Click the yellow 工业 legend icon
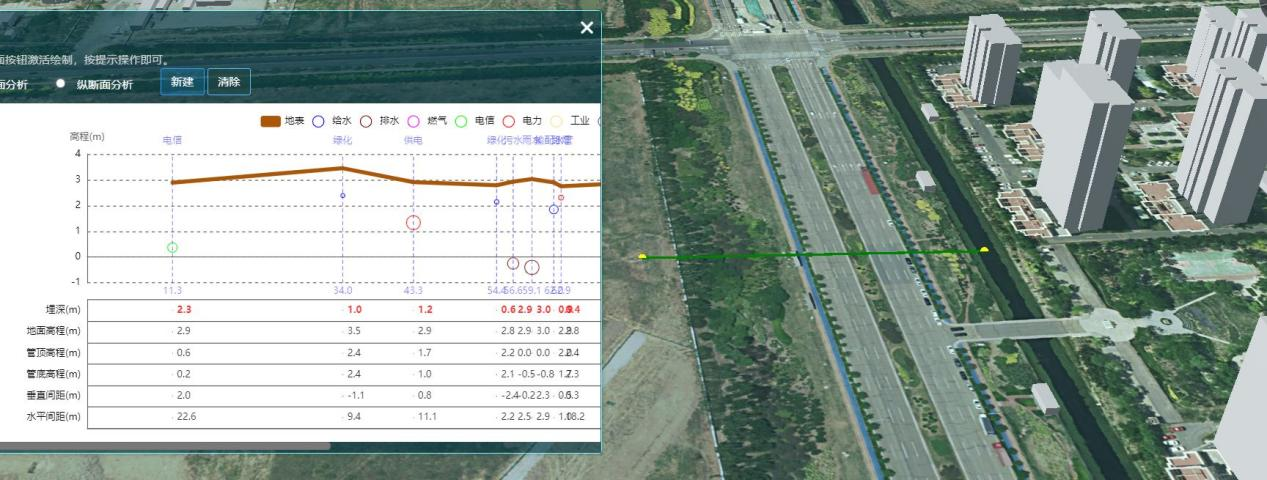1267x480 pixels. click(x=556, y=121)
